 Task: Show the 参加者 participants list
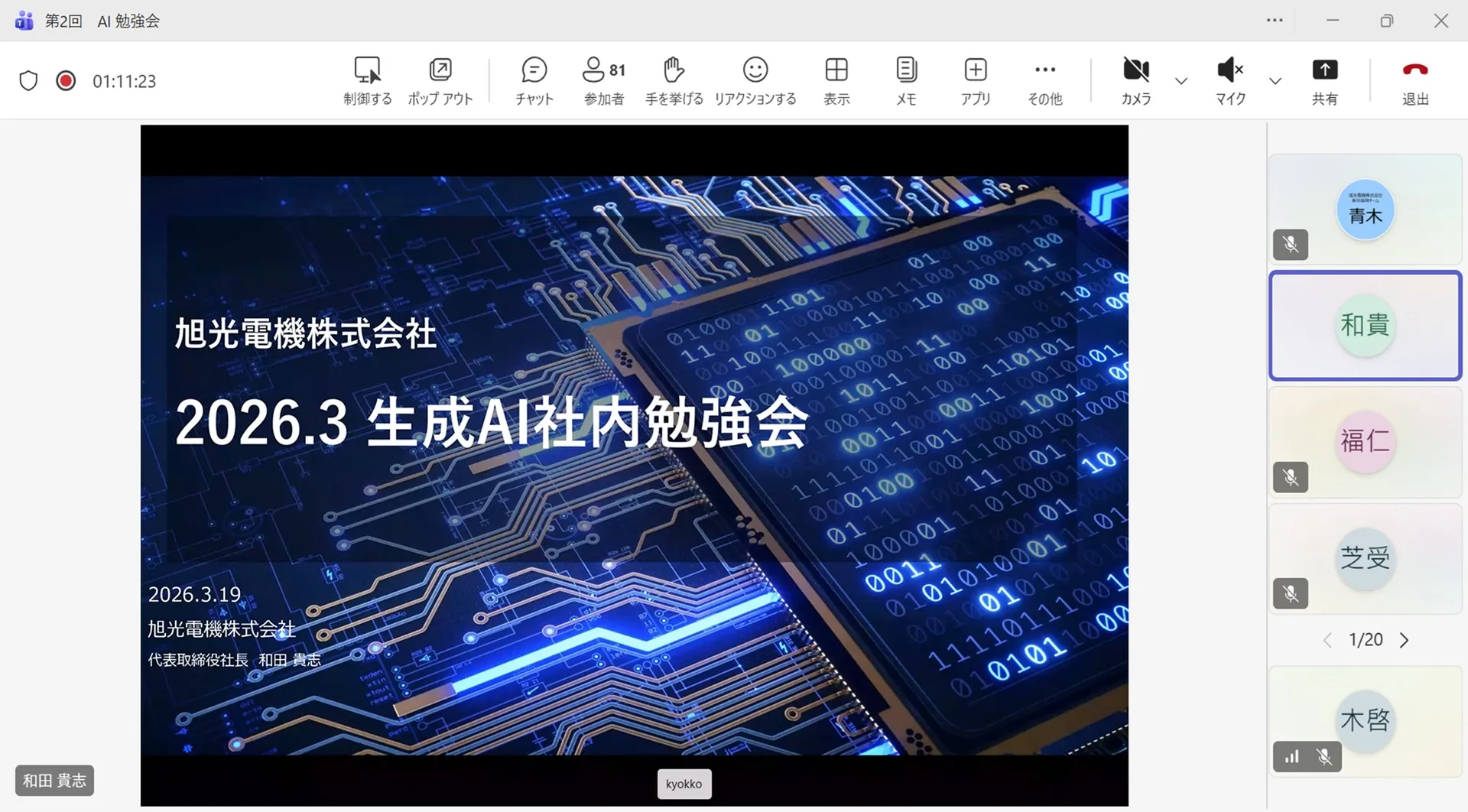(x=604, y=80)
